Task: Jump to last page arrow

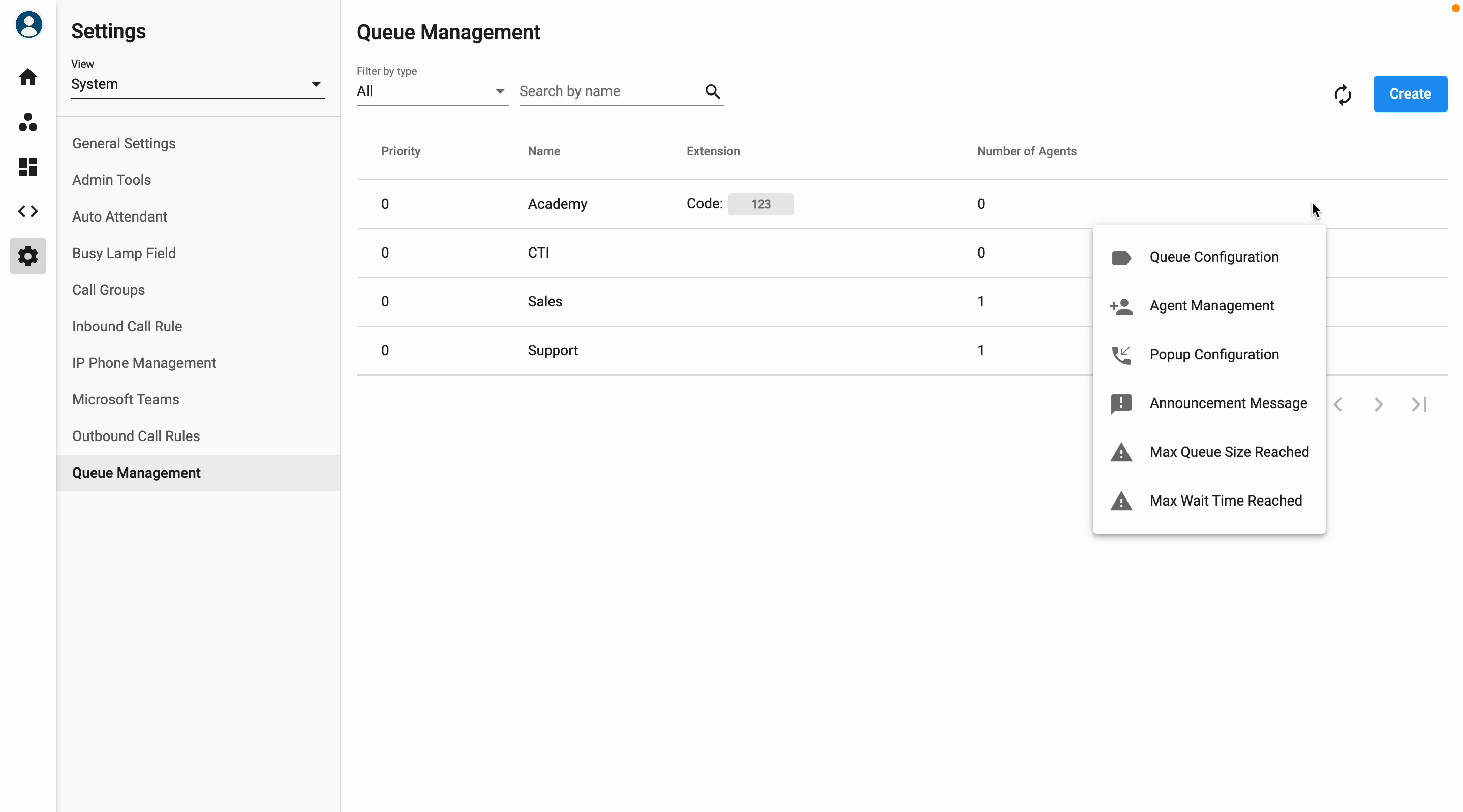Action: click(x=1419, y=404)
